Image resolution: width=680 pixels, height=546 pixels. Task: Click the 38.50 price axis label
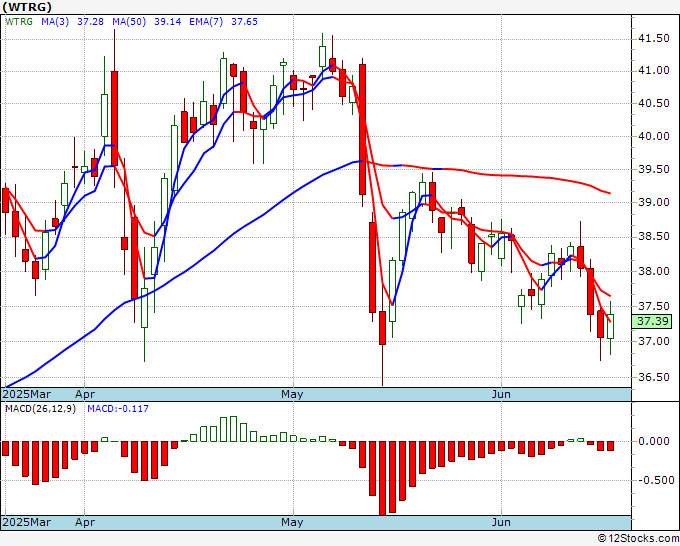click(654, 236)
